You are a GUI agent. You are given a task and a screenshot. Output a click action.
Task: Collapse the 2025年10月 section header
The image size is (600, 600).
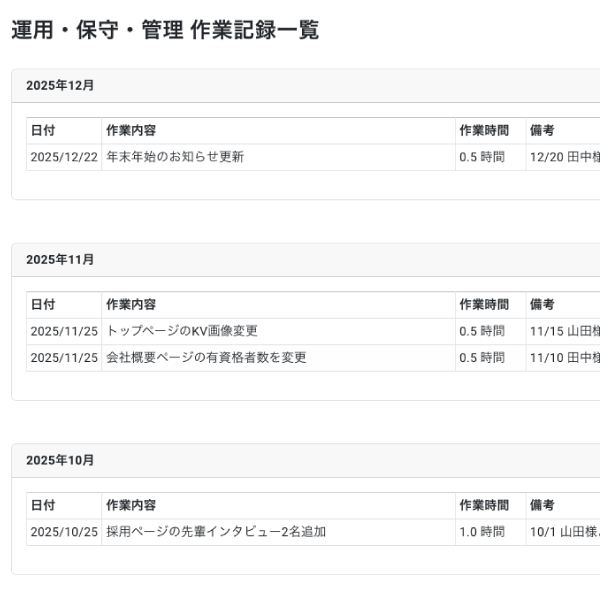pos(60,461)
